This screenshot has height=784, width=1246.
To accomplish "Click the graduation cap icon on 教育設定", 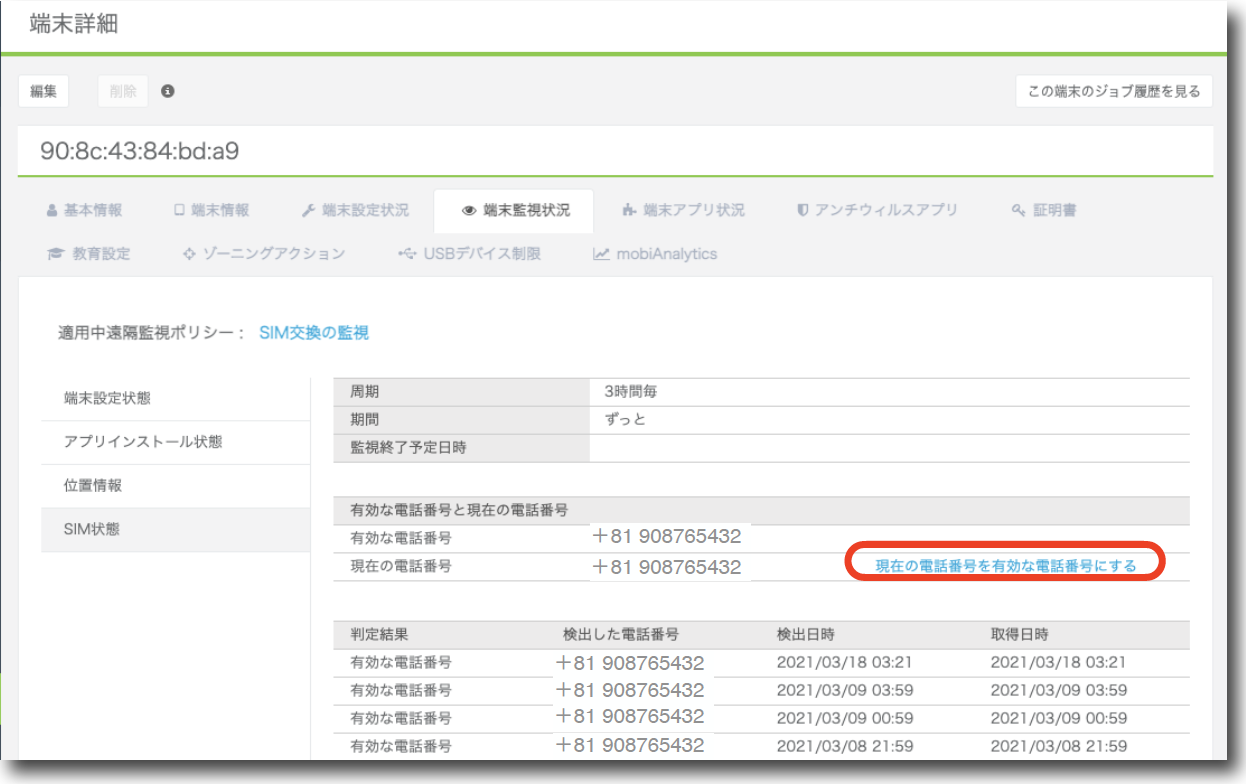I will 56,254.
